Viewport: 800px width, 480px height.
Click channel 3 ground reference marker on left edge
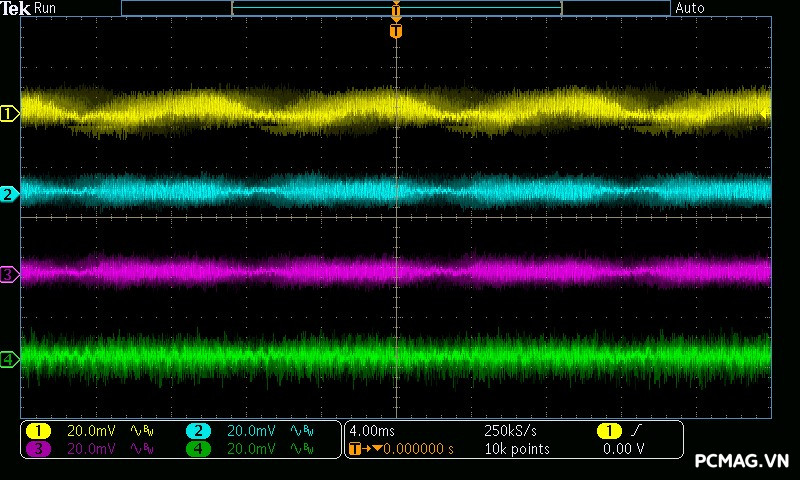pyautogui.click(x=9, y=274)
